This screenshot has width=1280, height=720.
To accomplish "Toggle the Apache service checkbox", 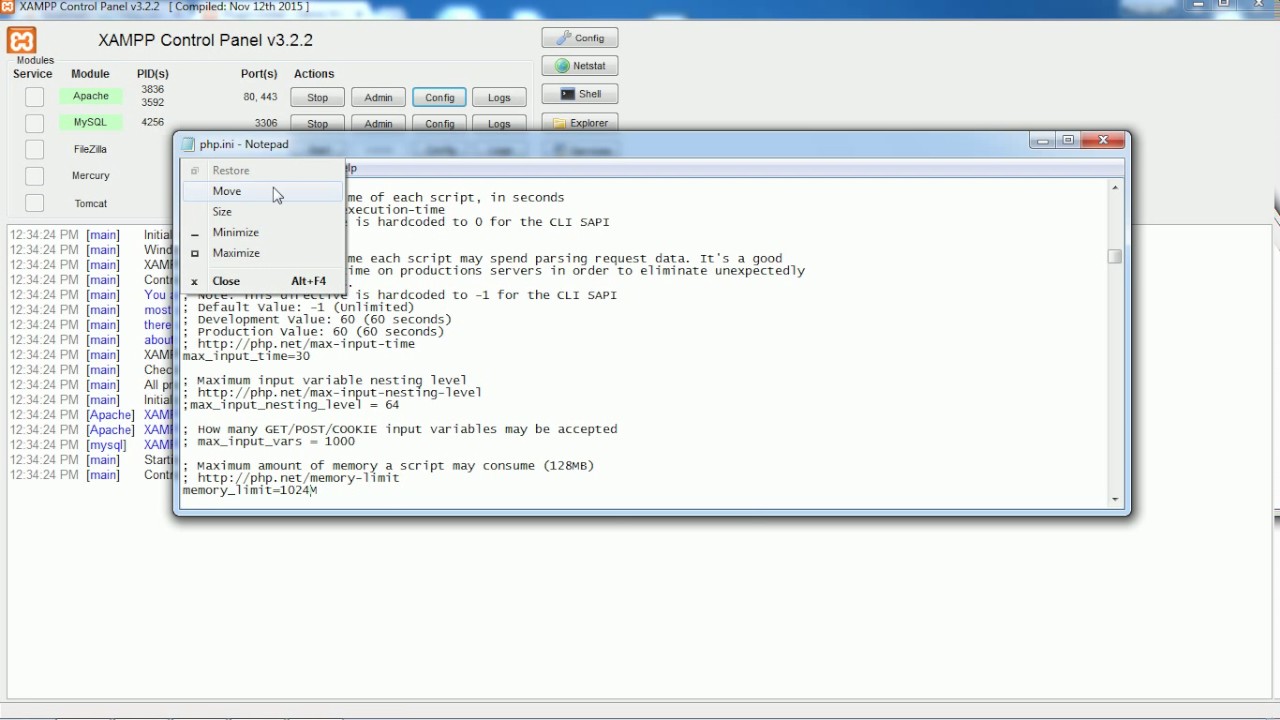I will pyautogui.click(x=35, y=97).
